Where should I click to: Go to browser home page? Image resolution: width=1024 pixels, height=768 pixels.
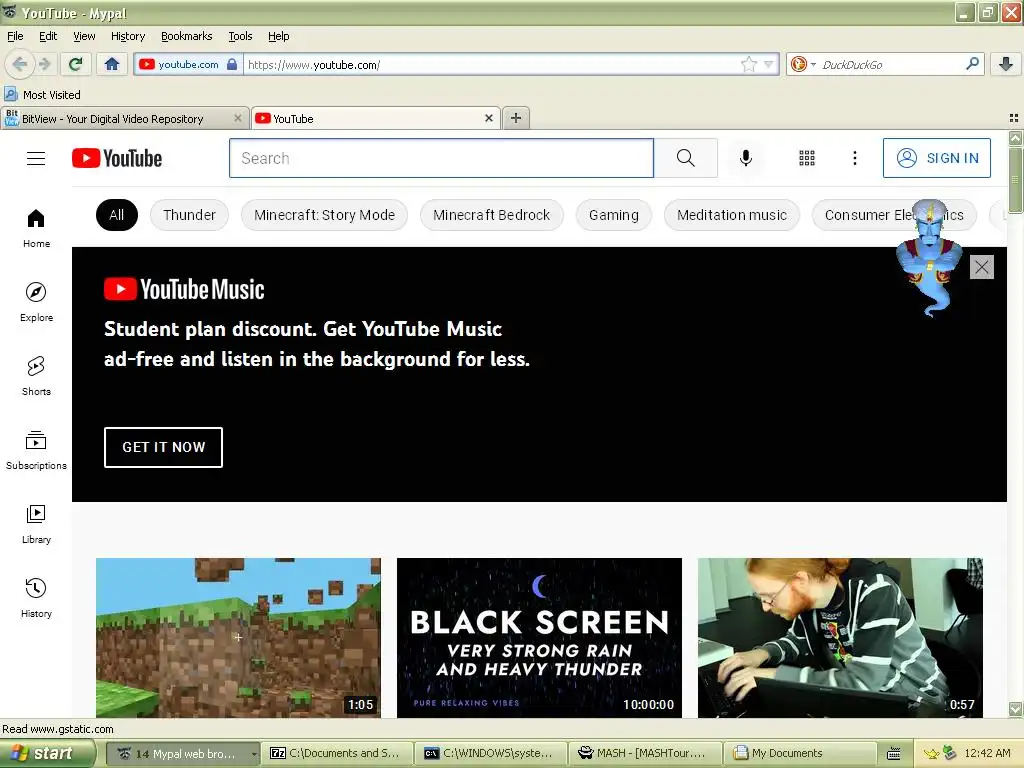112,64
